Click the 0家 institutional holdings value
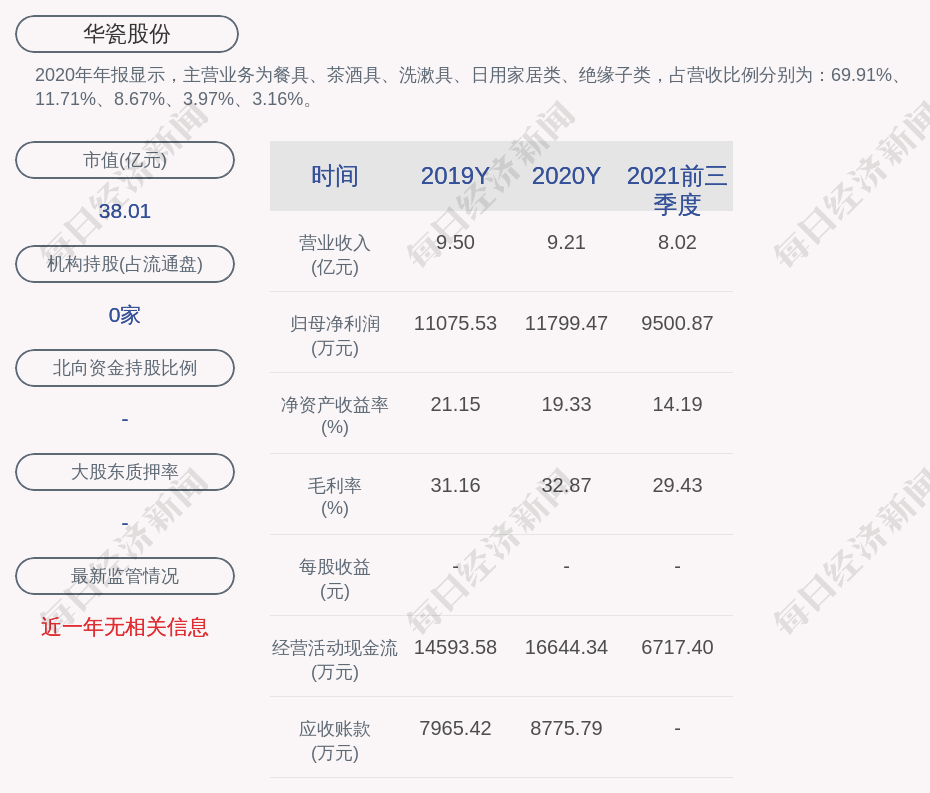Image resolution: width=930 pixels, height=793 pixels. click(x=125, y=315)
